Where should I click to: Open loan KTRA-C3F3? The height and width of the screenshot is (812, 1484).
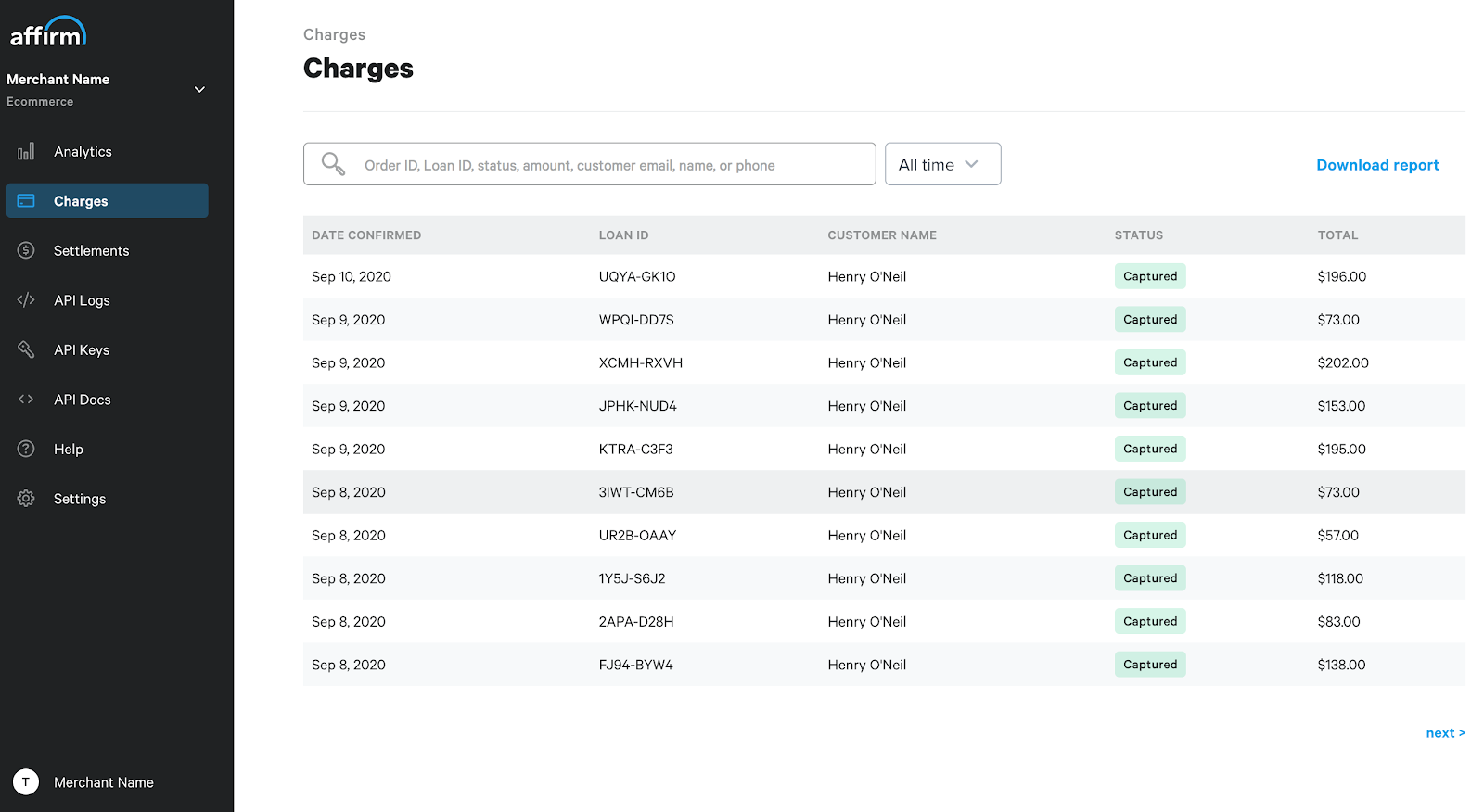(x=636, y=449)
